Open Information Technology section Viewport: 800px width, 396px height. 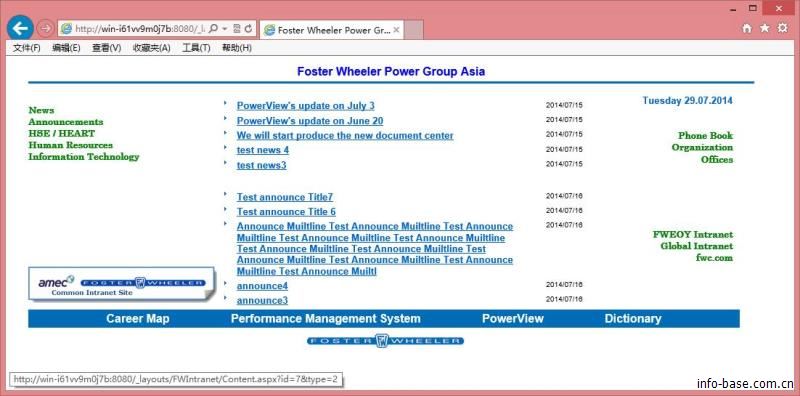click(84, 157)
